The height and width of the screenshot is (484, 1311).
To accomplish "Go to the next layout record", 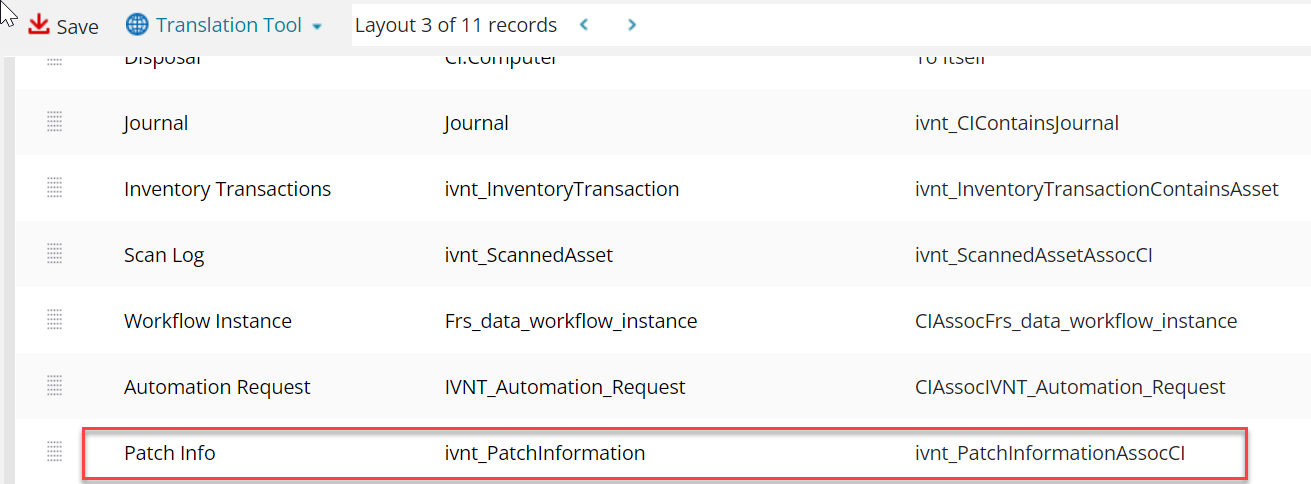I will [632, 25].
